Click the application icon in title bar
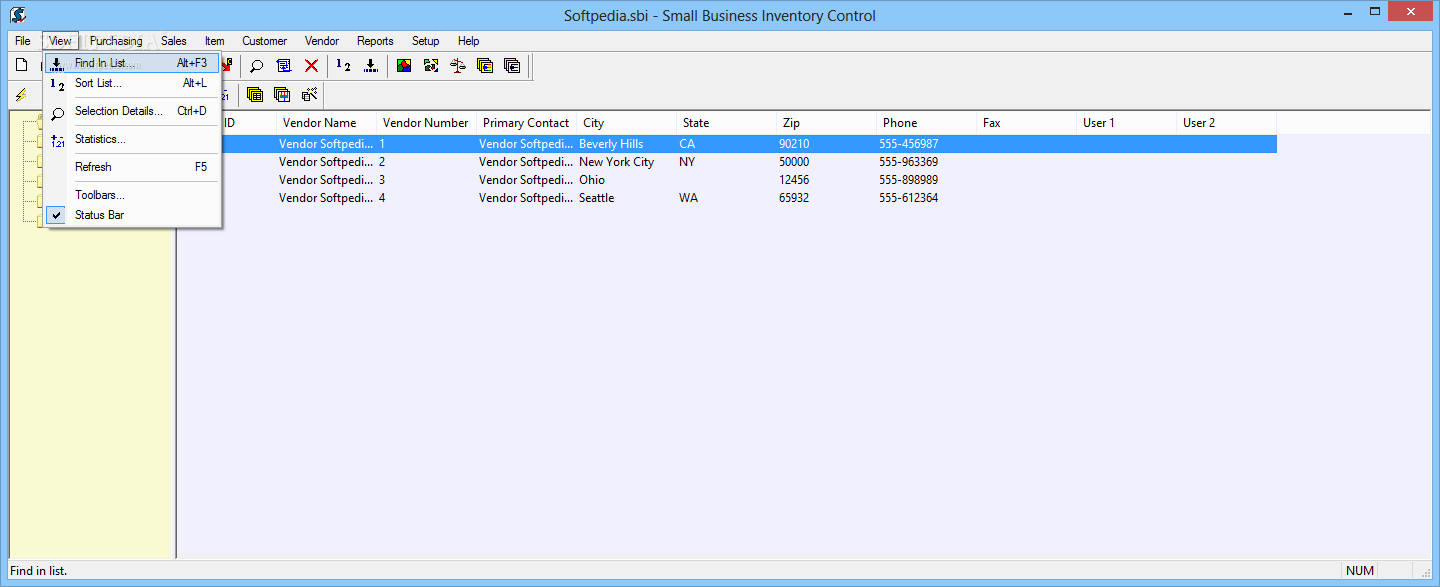The image size is (1440, 587). point(18,15)
